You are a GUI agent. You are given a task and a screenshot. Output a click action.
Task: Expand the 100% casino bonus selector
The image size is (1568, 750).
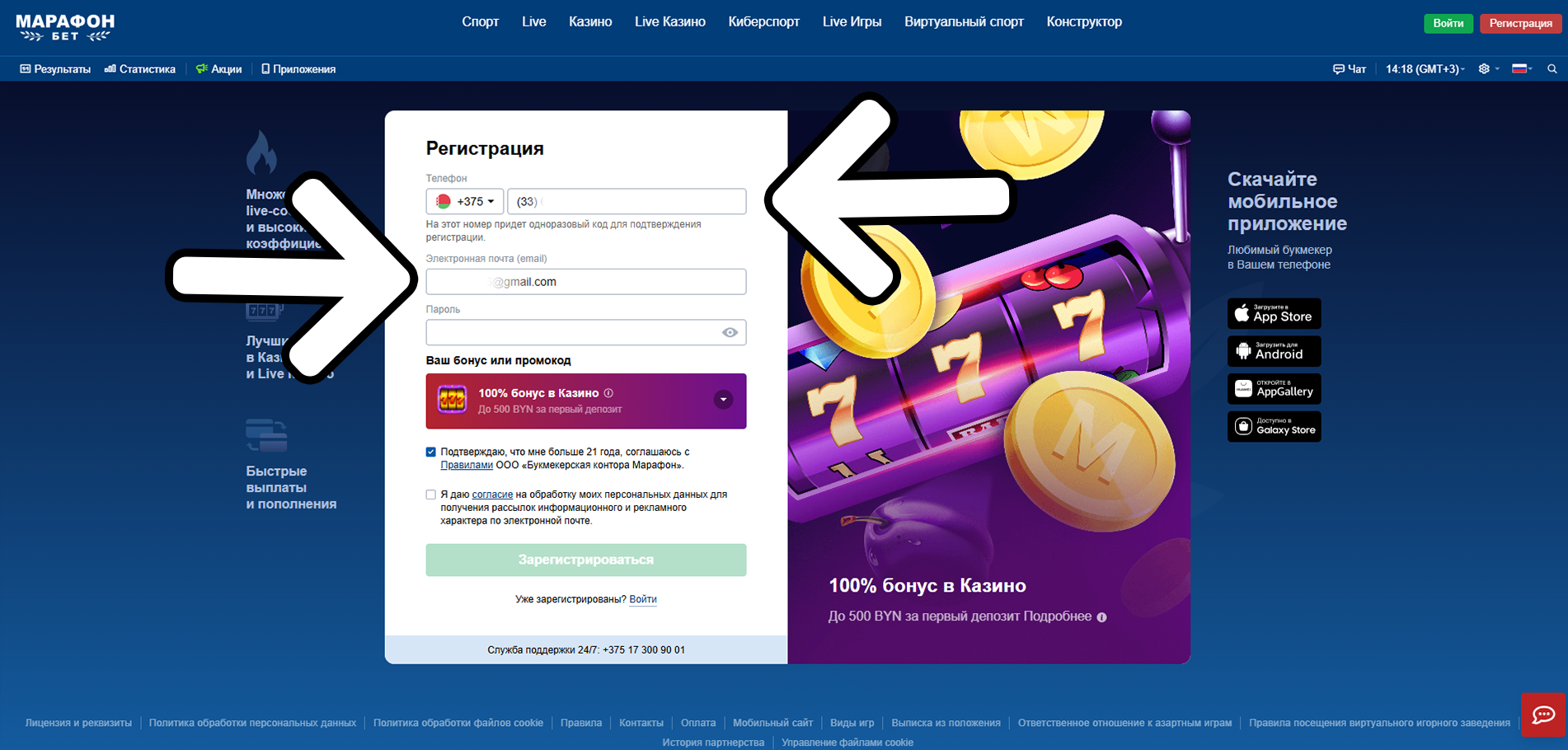[x=723, y=401]
